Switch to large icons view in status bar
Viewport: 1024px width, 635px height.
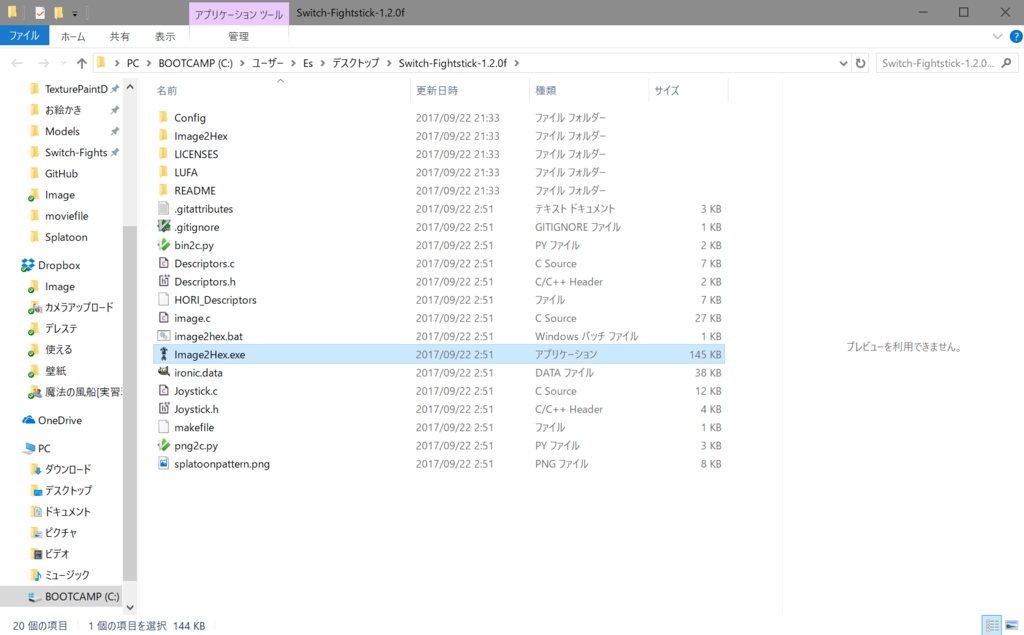coord(1012,625)
